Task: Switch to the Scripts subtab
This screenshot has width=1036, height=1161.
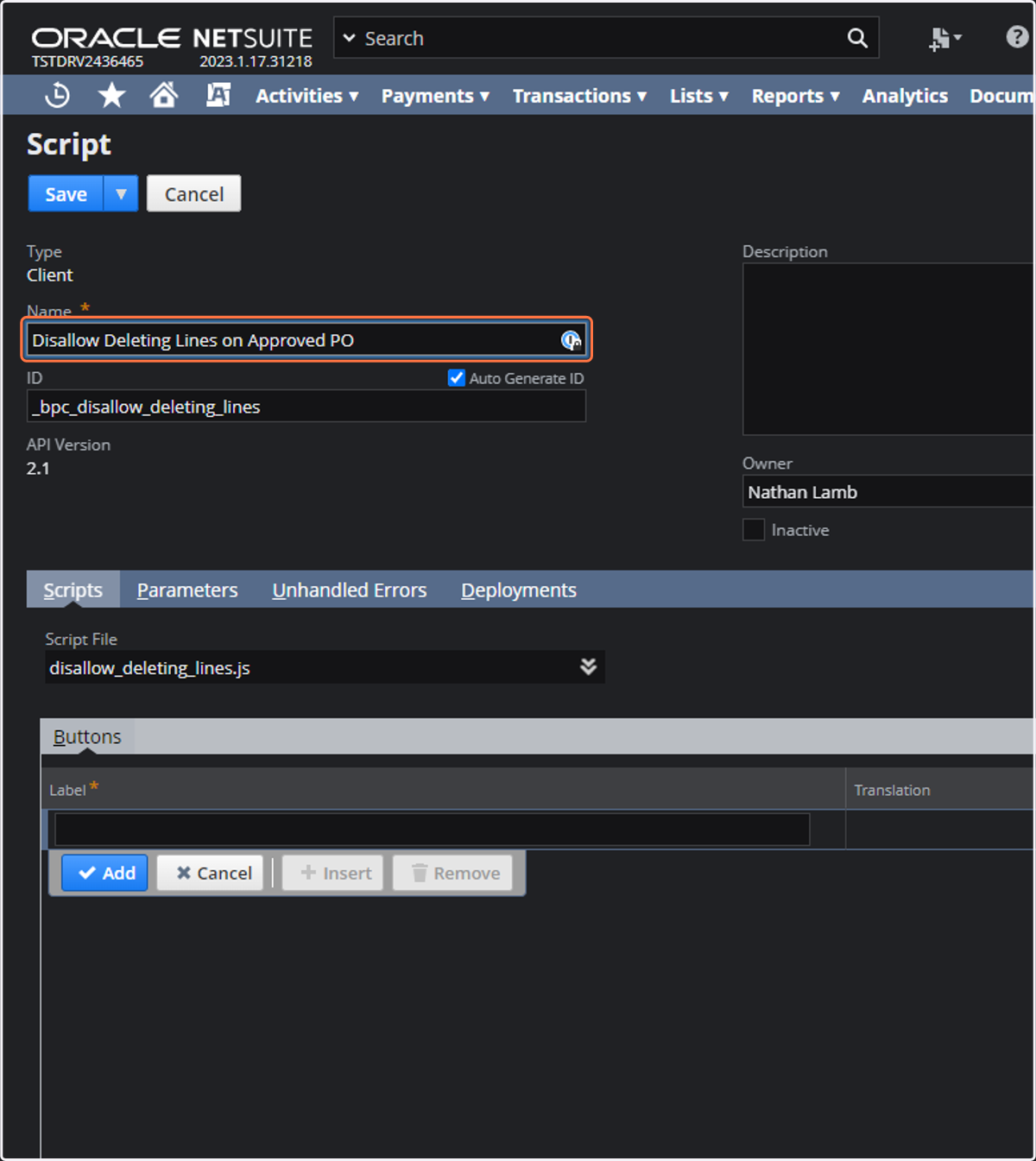Action: click(x=73, y=590)
